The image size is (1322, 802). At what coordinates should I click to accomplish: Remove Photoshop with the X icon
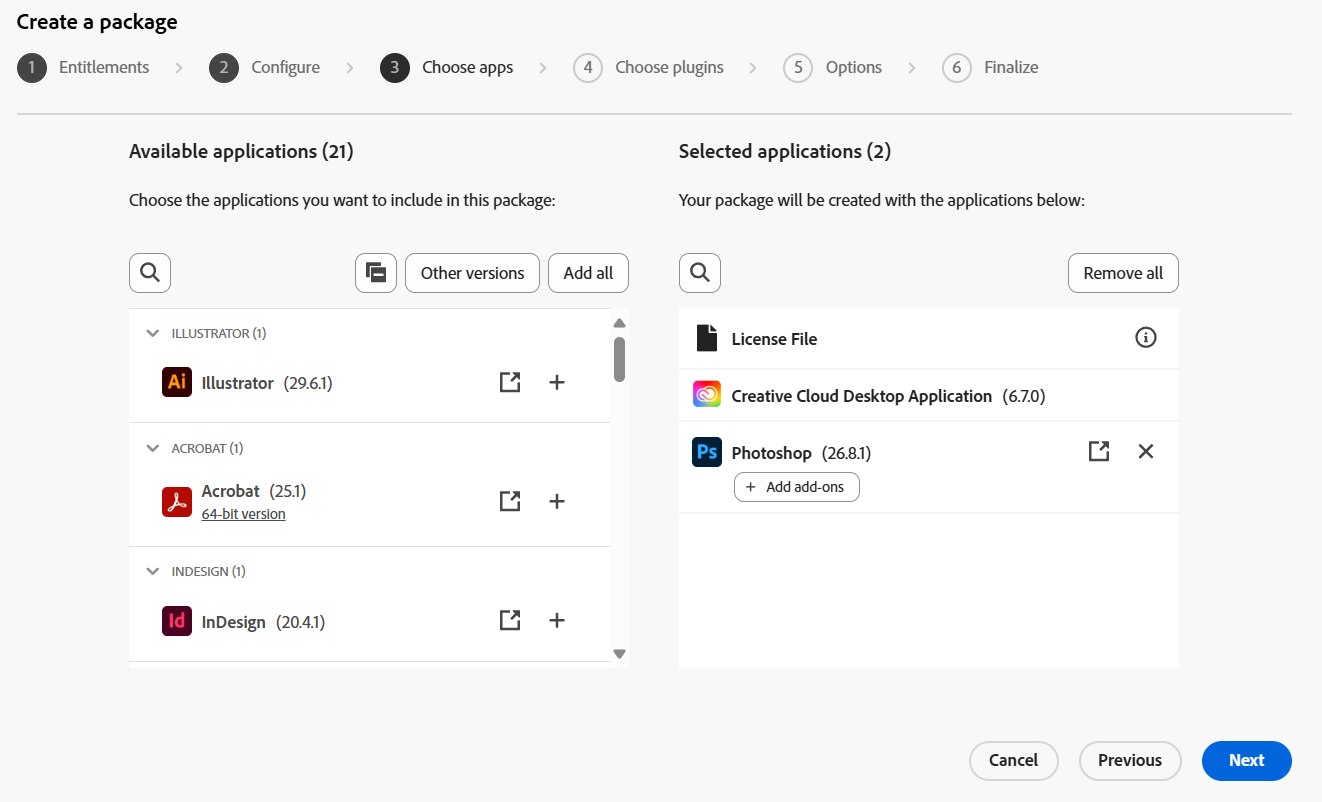(x=1146, y=451)
